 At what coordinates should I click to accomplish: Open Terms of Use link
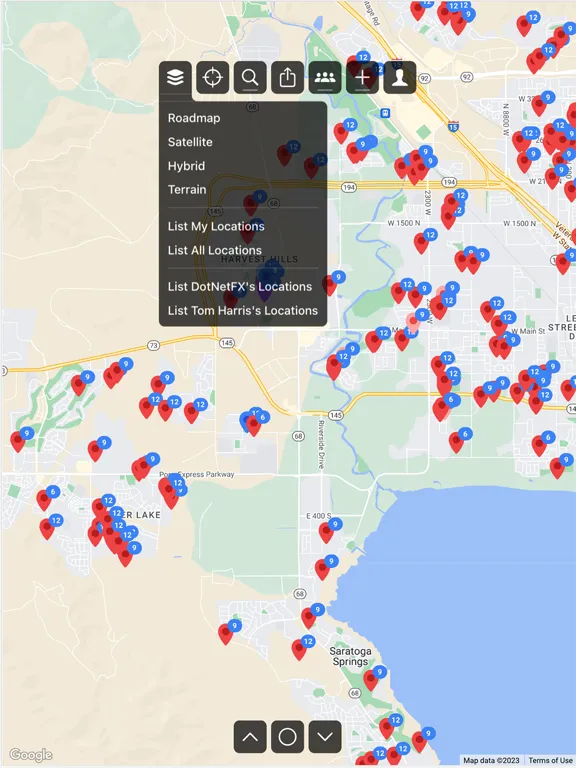(x=551, y=760)
